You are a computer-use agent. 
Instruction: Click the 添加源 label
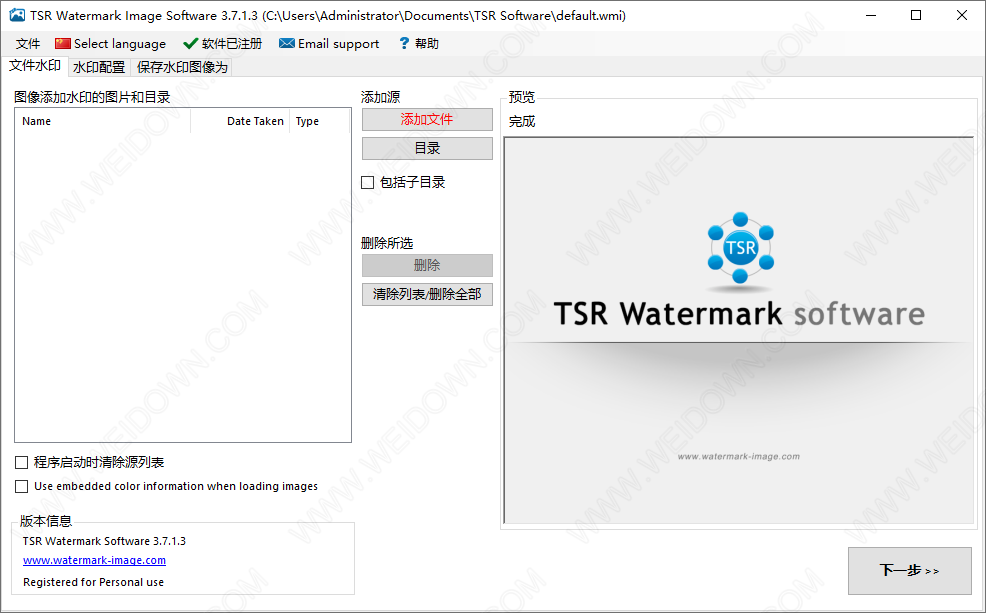(380, 97)
